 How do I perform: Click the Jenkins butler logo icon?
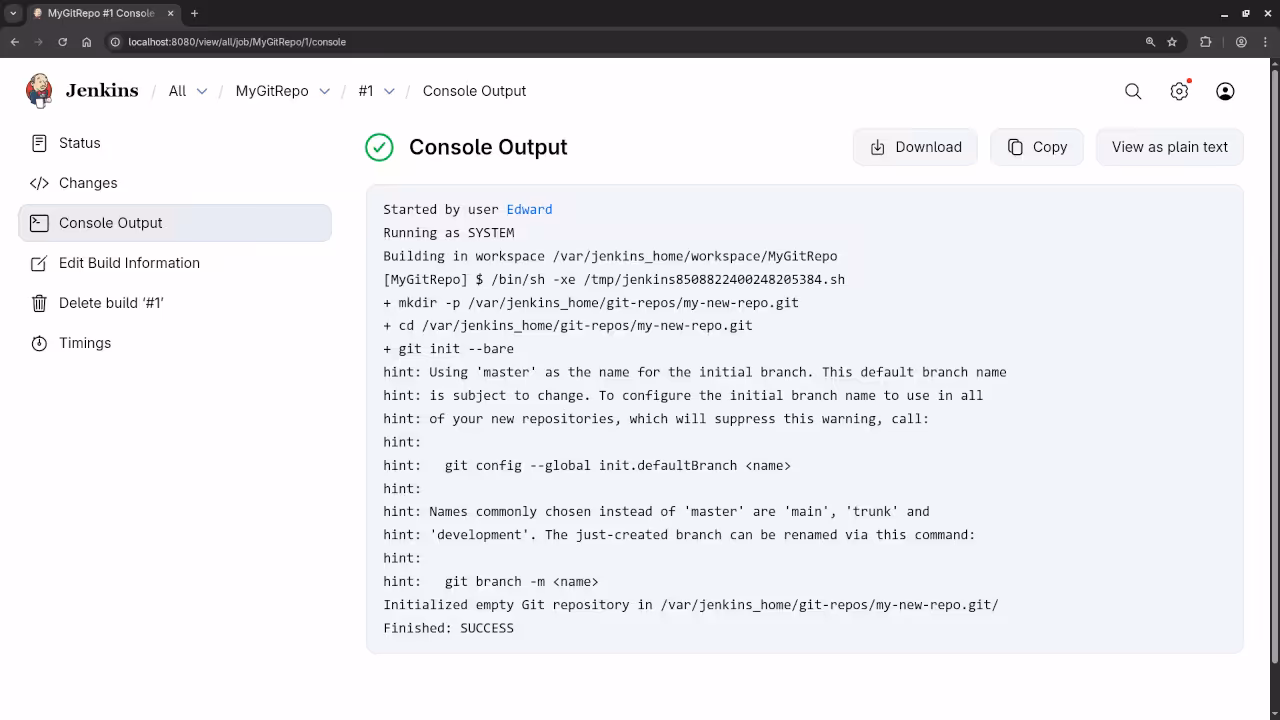coord(39,91)
